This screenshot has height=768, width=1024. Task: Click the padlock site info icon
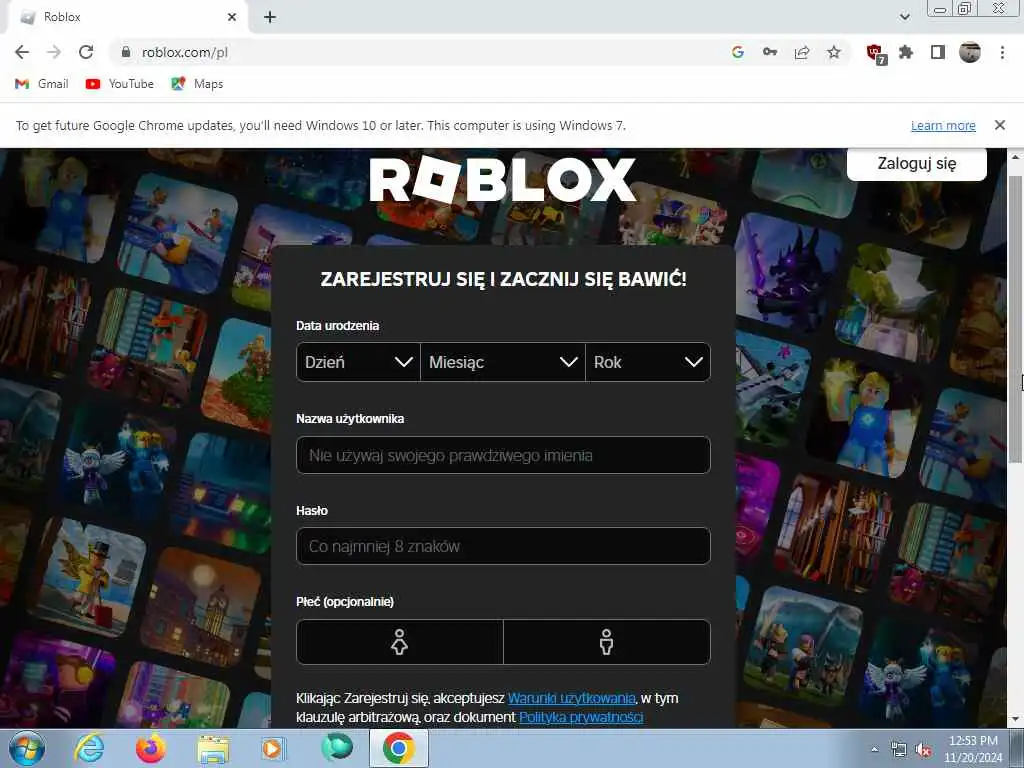tap(126, 52)
